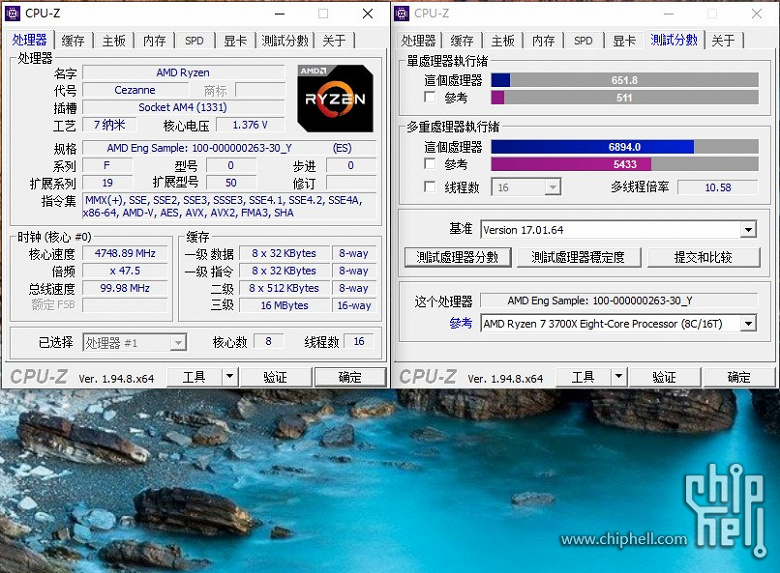Toggle the 线程数 thread count checkbox

[x=430, y=187]
